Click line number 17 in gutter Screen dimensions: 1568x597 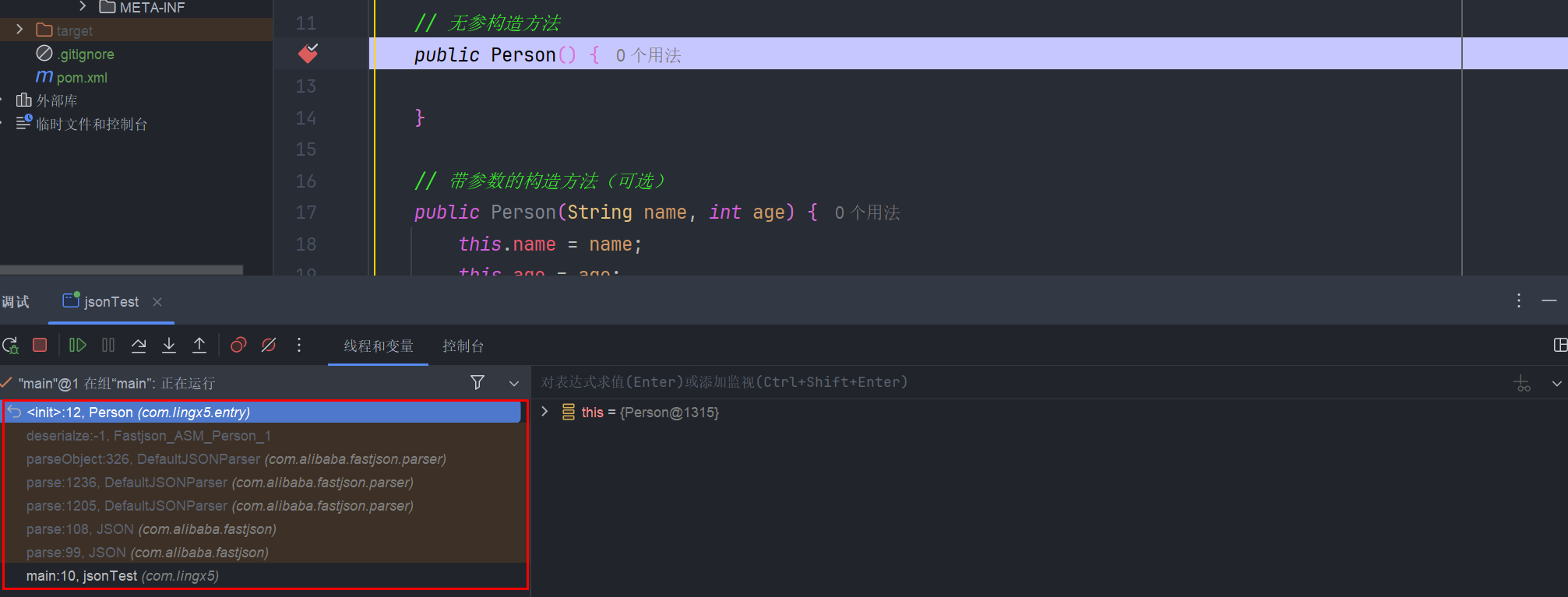305,212
